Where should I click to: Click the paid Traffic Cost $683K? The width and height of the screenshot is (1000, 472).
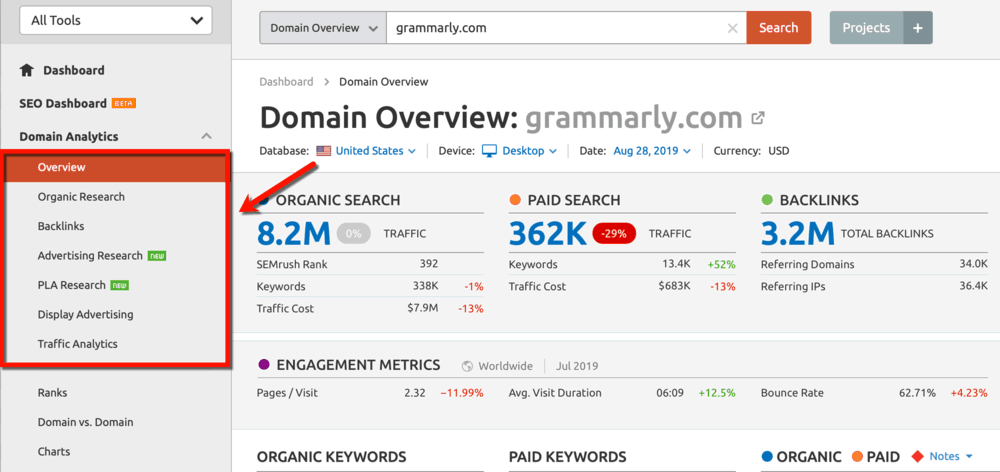675,286
